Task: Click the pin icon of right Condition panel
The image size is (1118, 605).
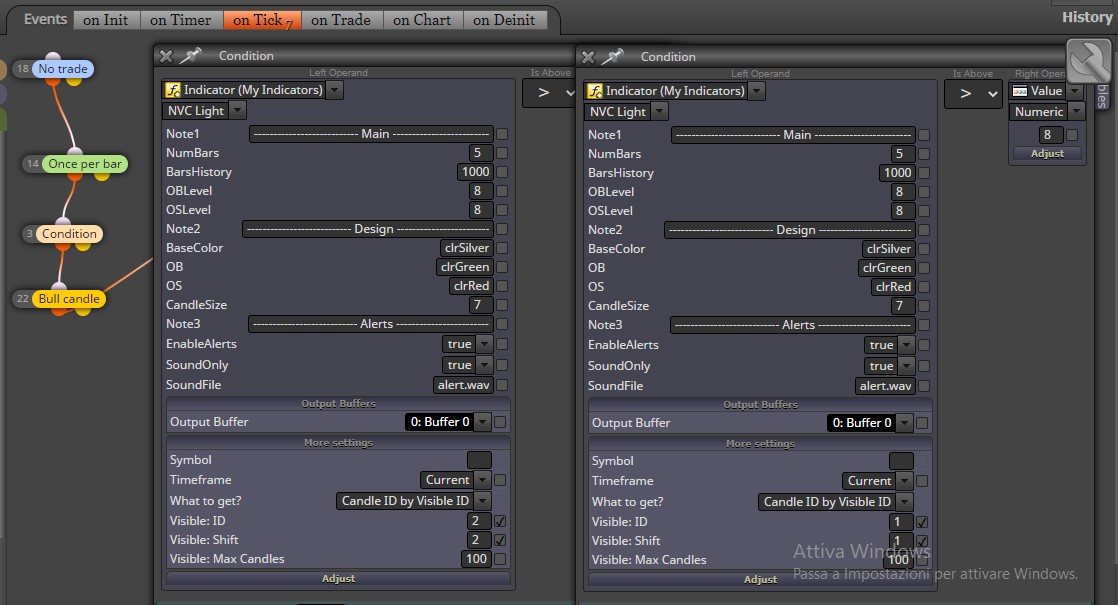Action: pos(612,56)
